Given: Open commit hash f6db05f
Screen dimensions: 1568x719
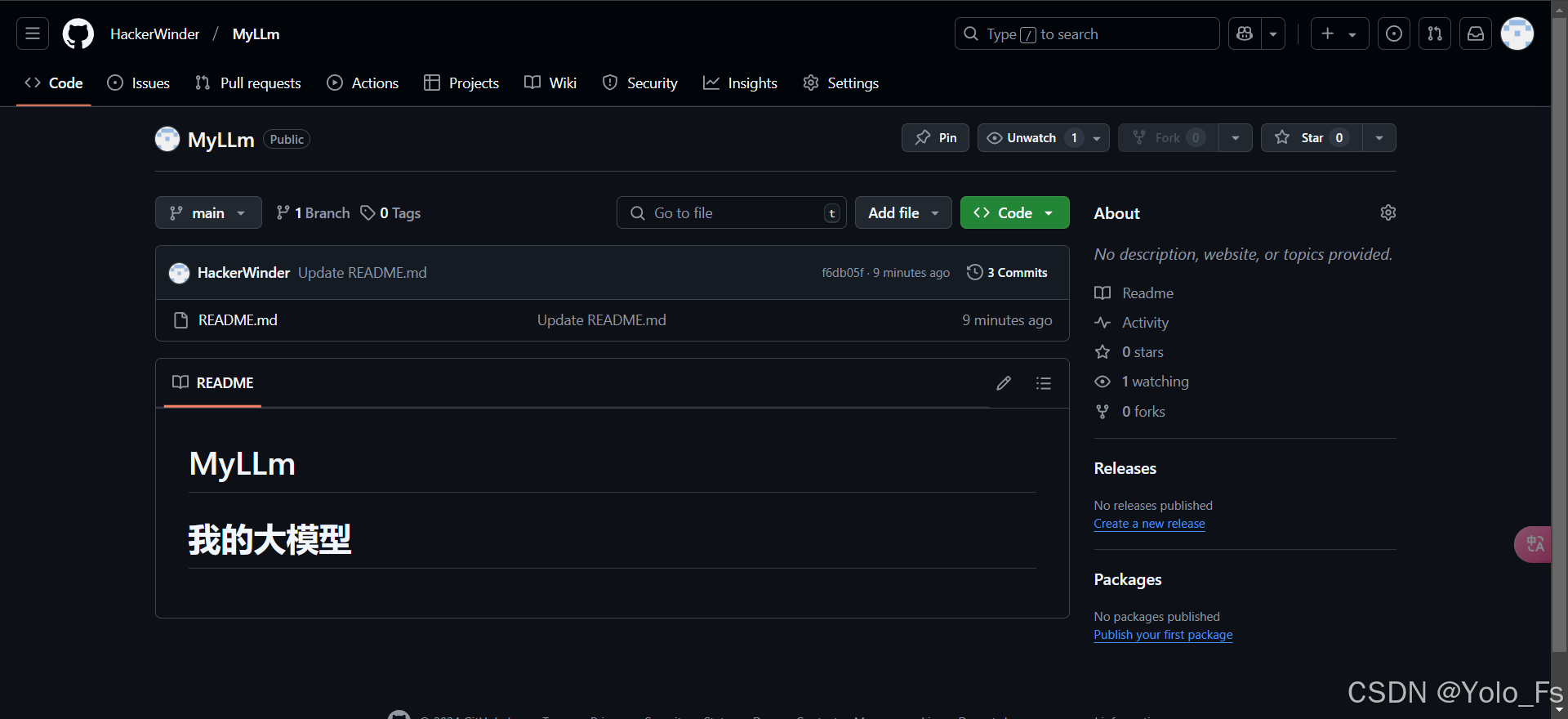Looking at the screenshot, I should click(842, 272).
